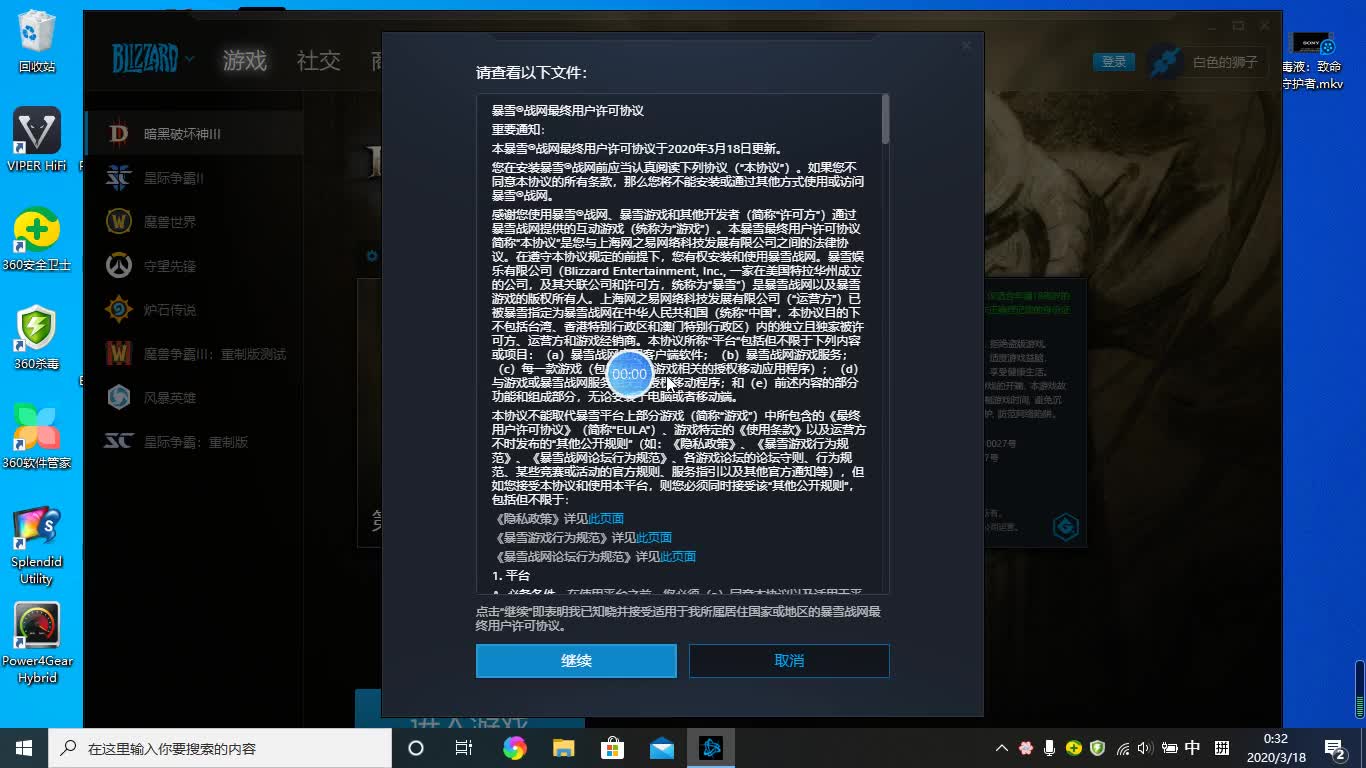1366x768 pixels.
Task: Open 360杀毒 desktop shortcut
Action: point(37,338)
